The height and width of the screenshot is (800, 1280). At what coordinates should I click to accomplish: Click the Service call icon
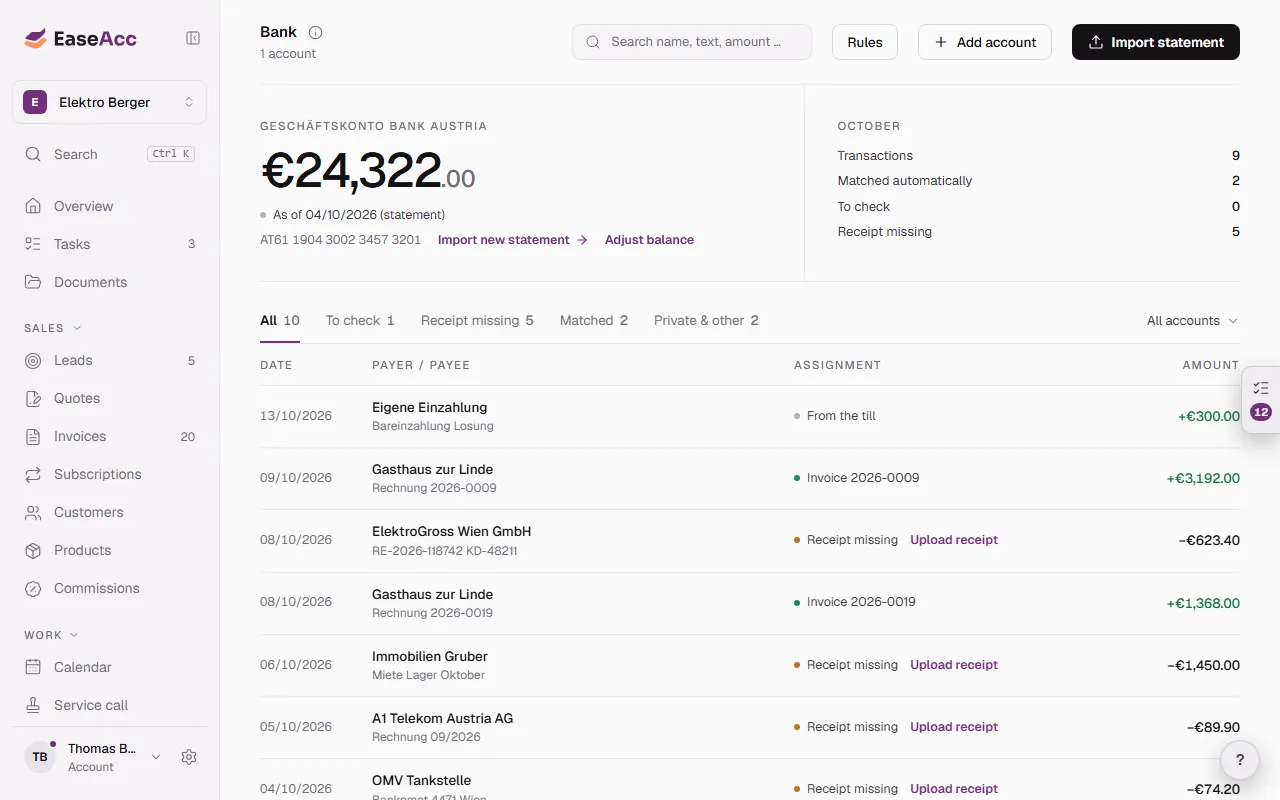[33, 705]
